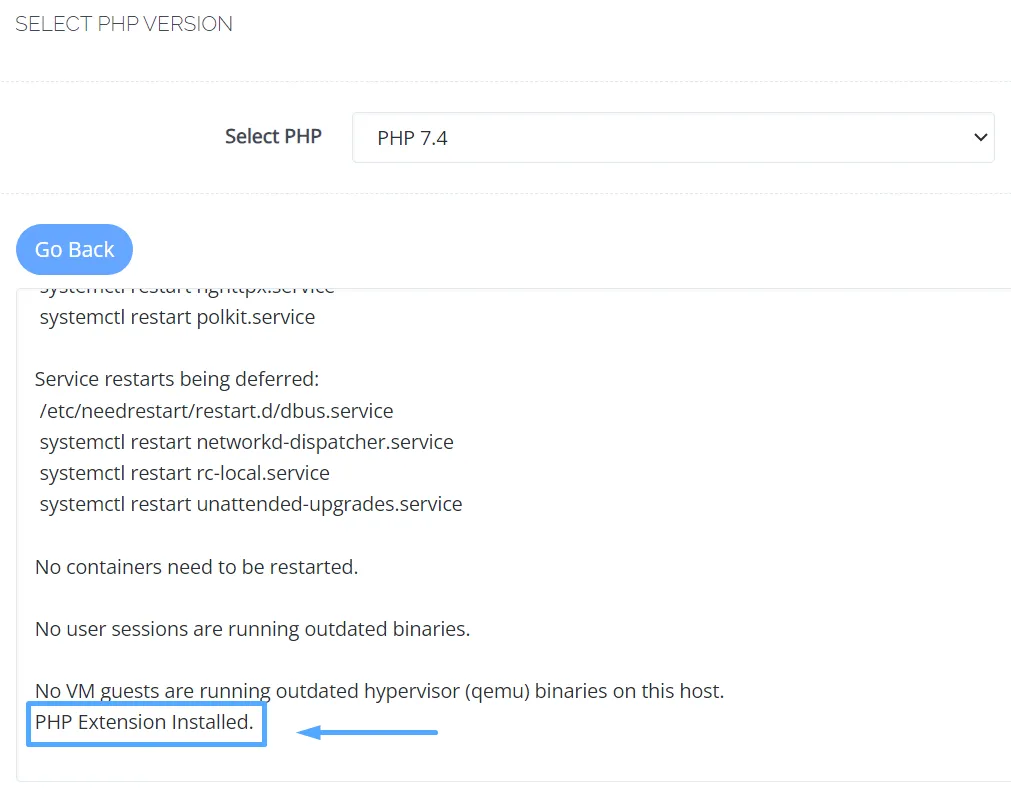
Task: Click the rc-local.service restart line
Action: (184, 473)
